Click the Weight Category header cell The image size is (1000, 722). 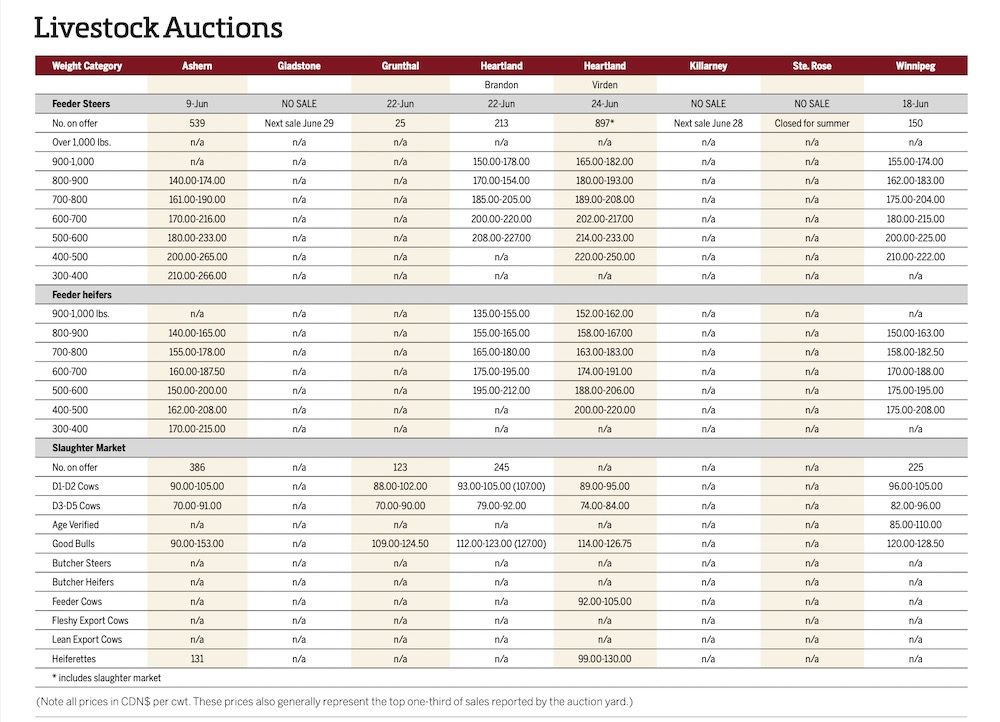(x=87, y=66)
